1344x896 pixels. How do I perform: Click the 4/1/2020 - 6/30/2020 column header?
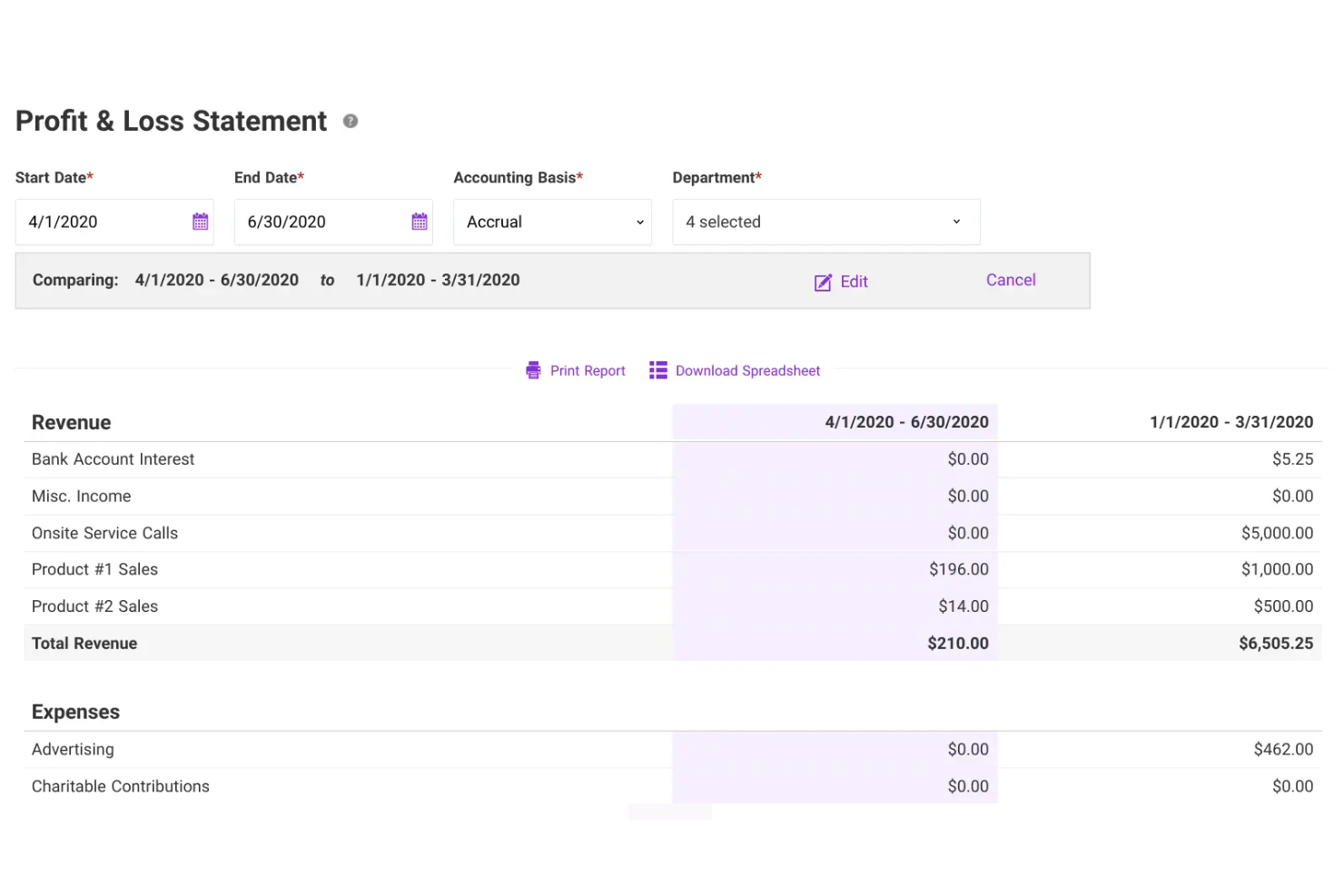tap(906, 421)
